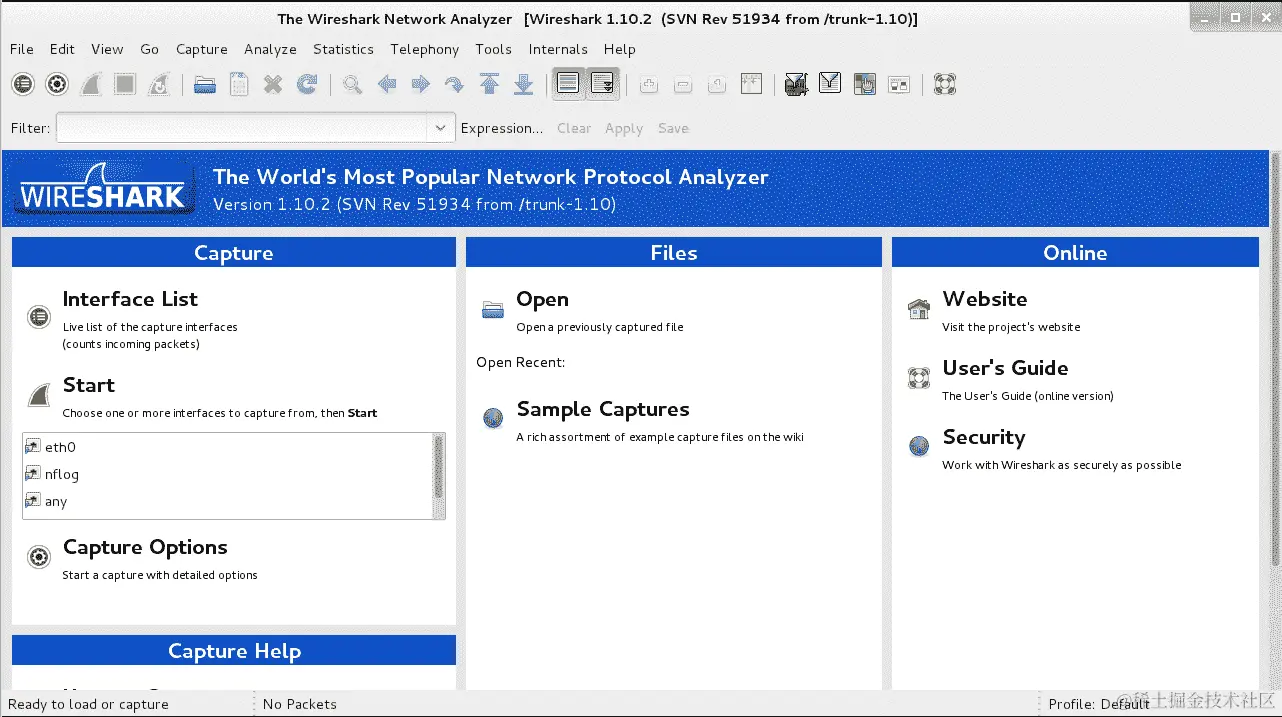Open Sample Captures wiki link
1282x717 pixels.
tap(603, 409)
